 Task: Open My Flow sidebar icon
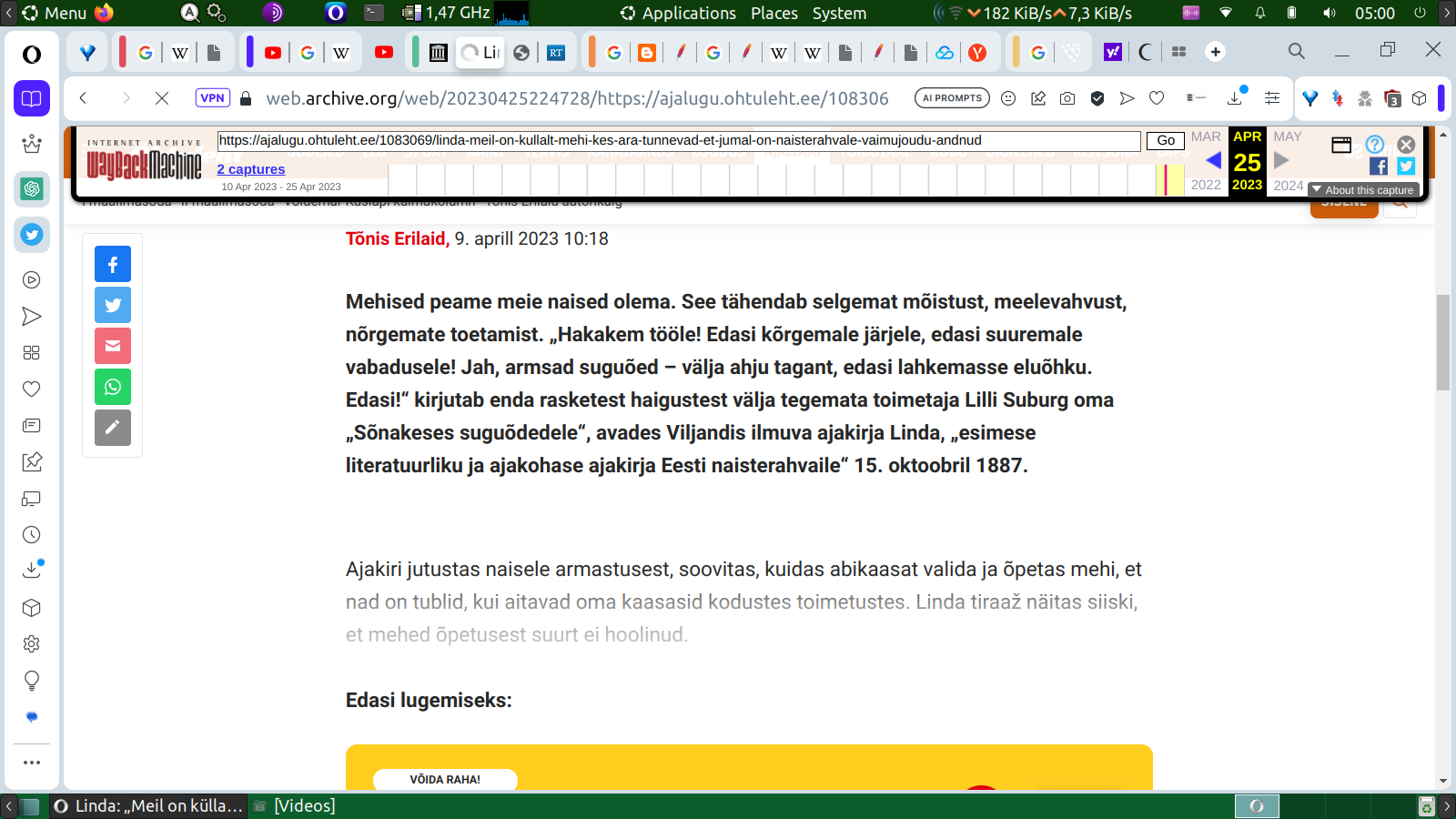tap(32, 317)
